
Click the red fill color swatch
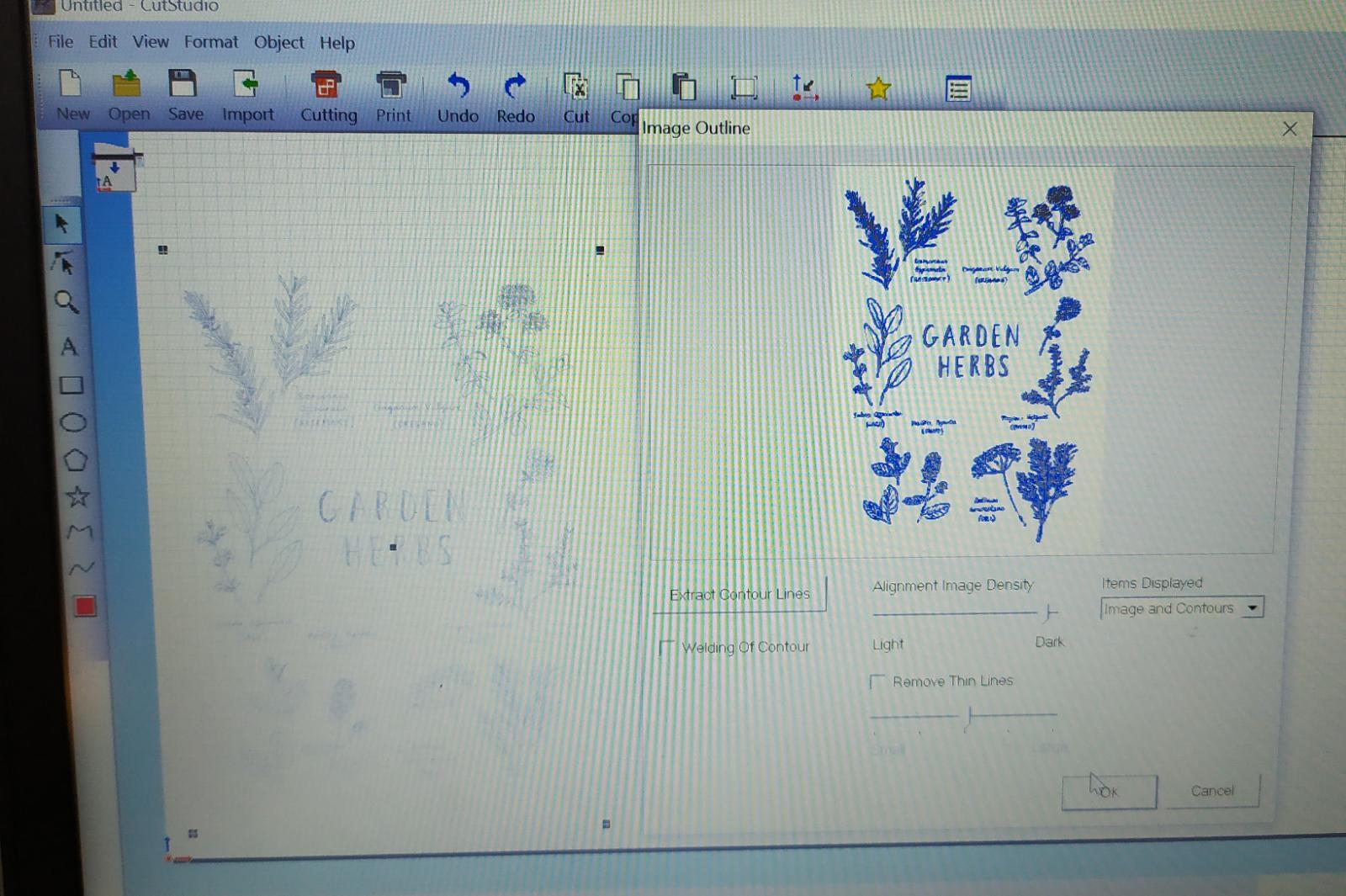84,607
